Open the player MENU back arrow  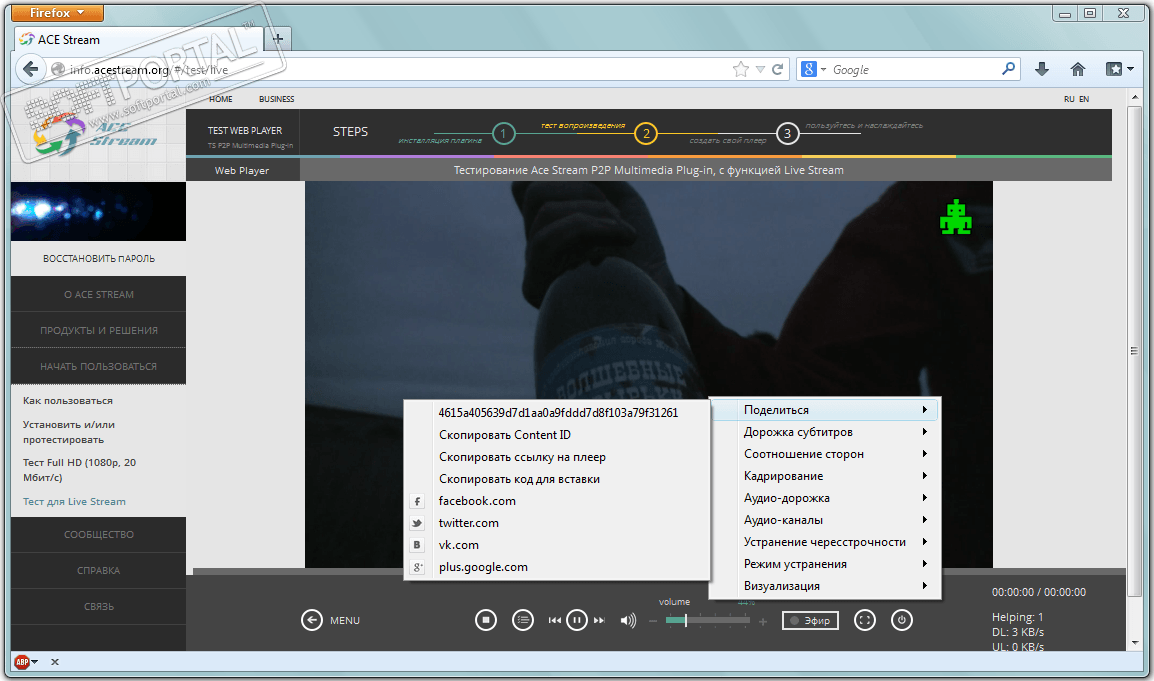click(x=312, y=620)
